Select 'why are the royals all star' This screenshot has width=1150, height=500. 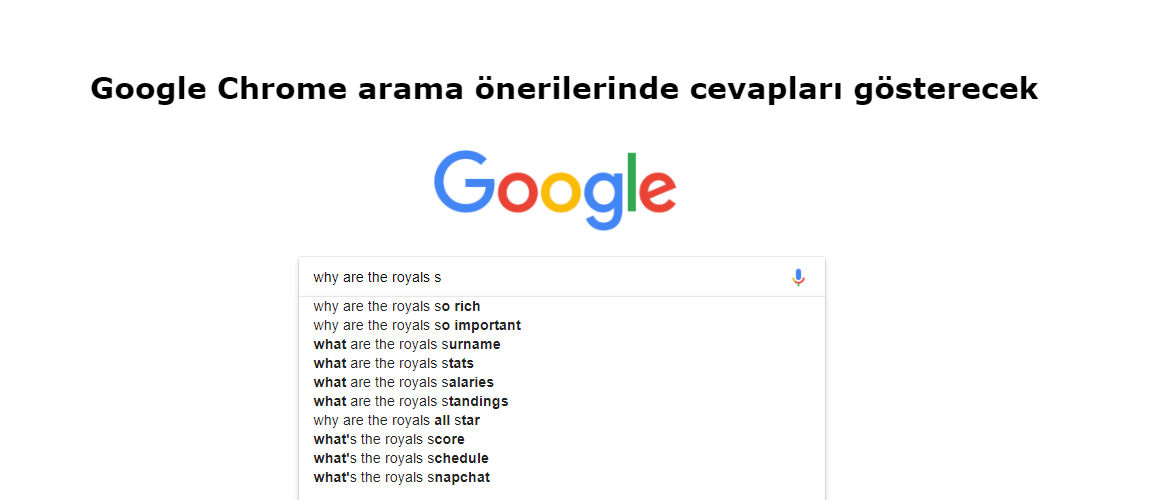click(397, 421)
